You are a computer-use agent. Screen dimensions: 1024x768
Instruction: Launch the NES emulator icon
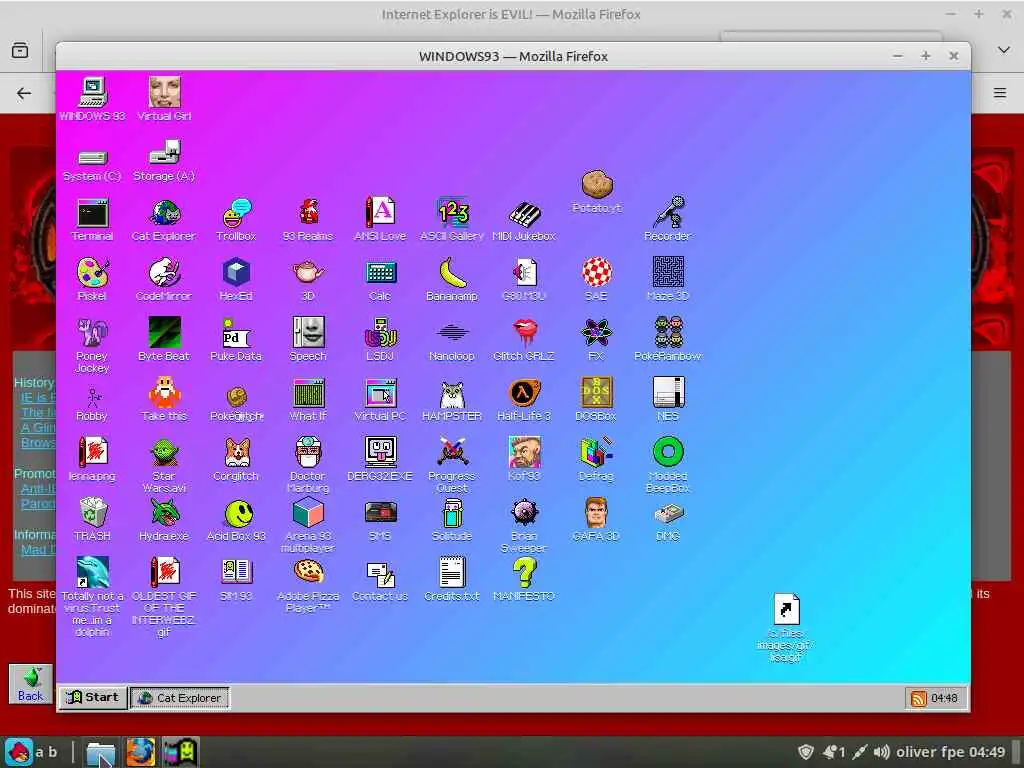pos(668,393)
